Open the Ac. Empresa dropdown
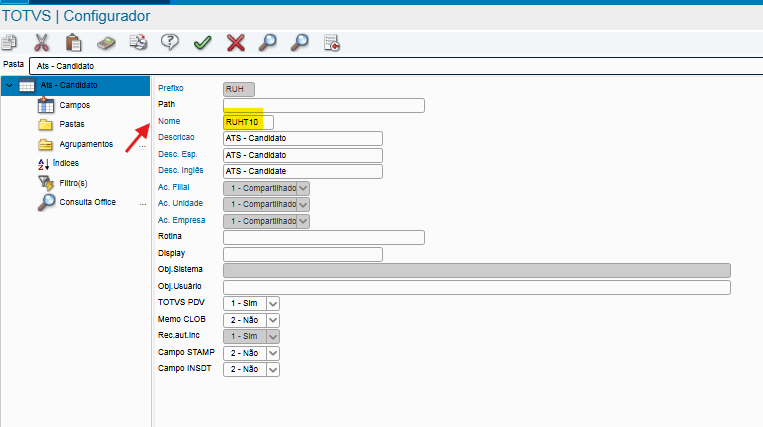Image resolution: width=763 pixels, height=427 pixels. [303, 221]
